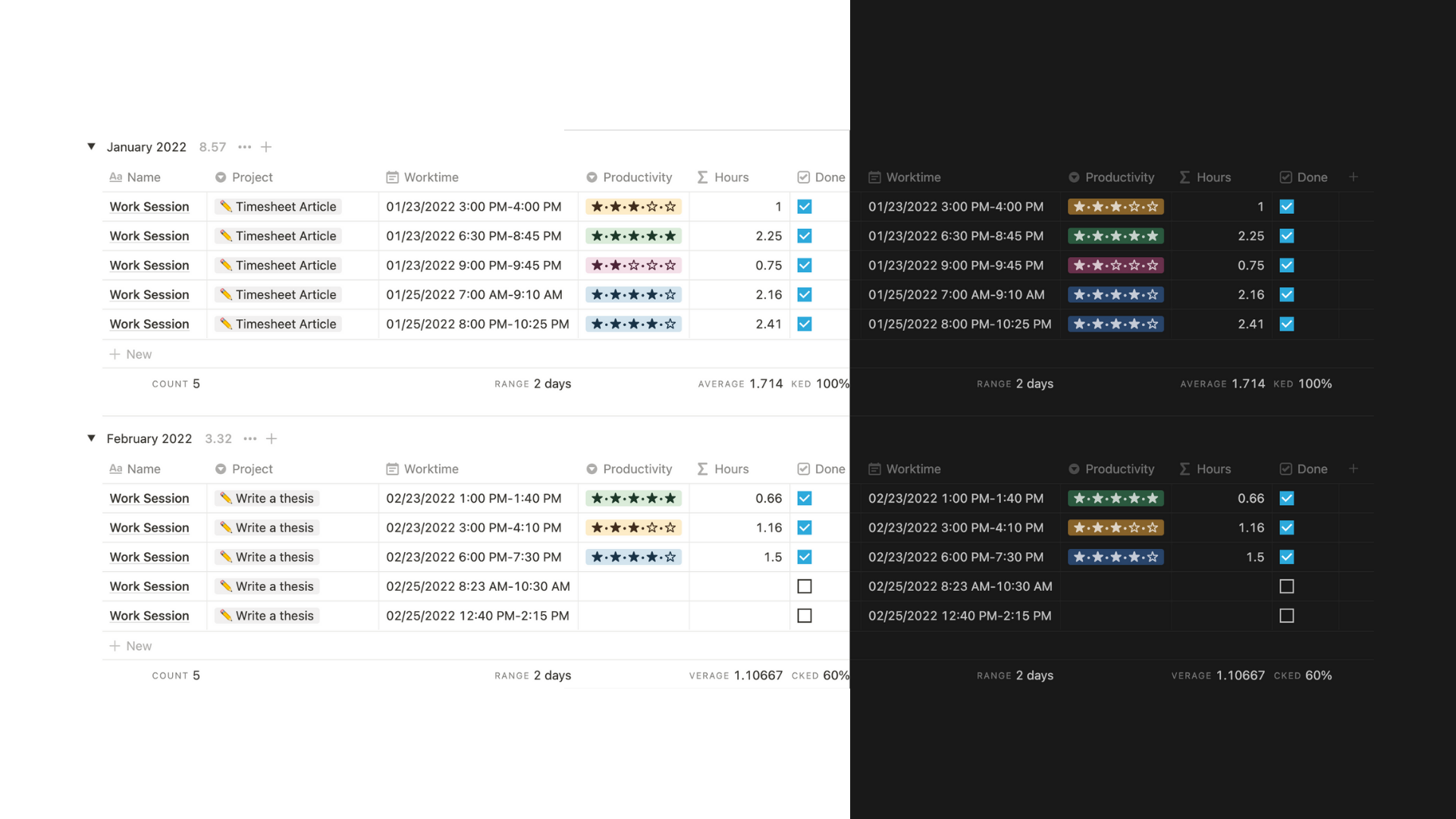1456x819 pixels.
Task: Open Write a thesis tag in 02/23 1:00 PM row
Action: (x=267, y=498)
